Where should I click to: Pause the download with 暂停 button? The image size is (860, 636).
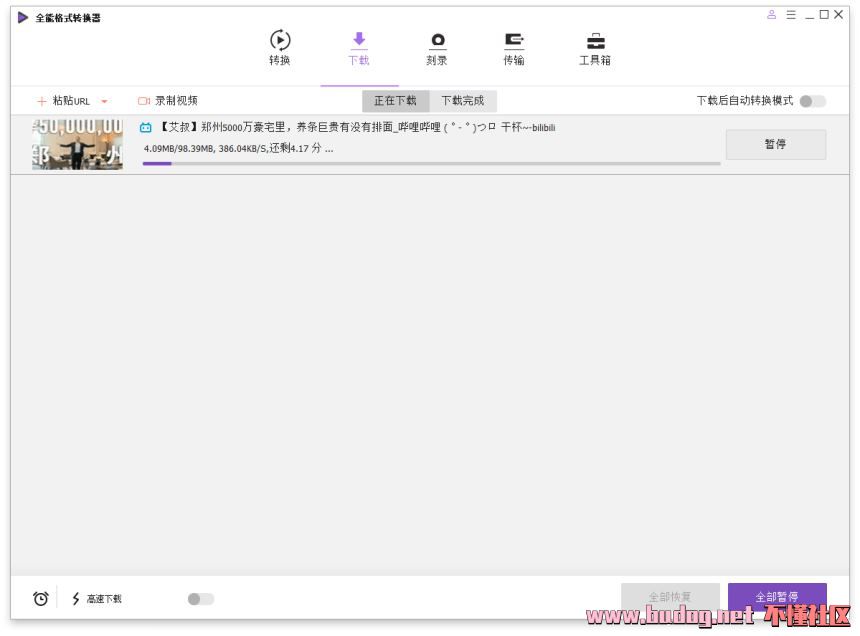tap(776, 144)
